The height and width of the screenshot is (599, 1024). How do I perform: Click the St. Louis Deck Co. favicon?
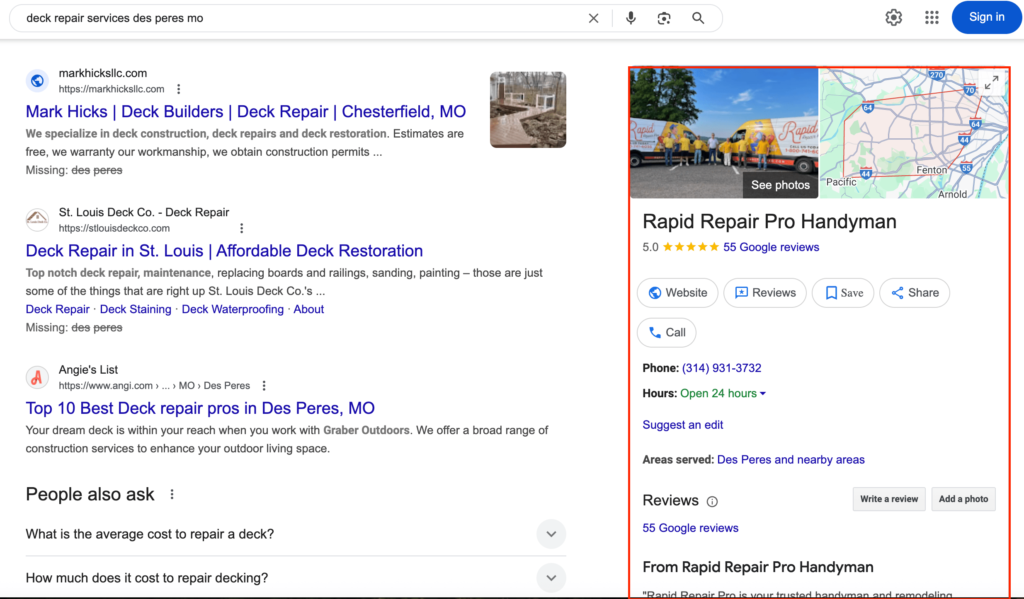(x=37, y=219)
